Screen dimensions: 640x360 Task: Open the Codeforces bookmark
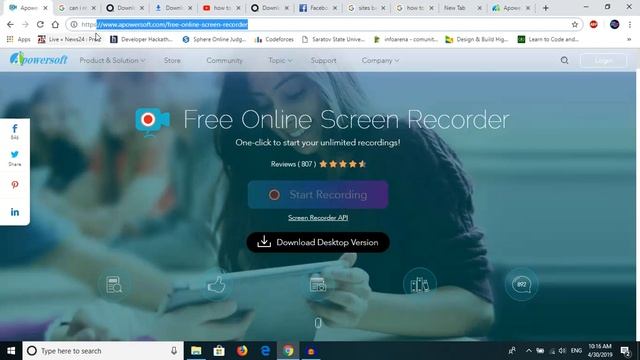274,40
